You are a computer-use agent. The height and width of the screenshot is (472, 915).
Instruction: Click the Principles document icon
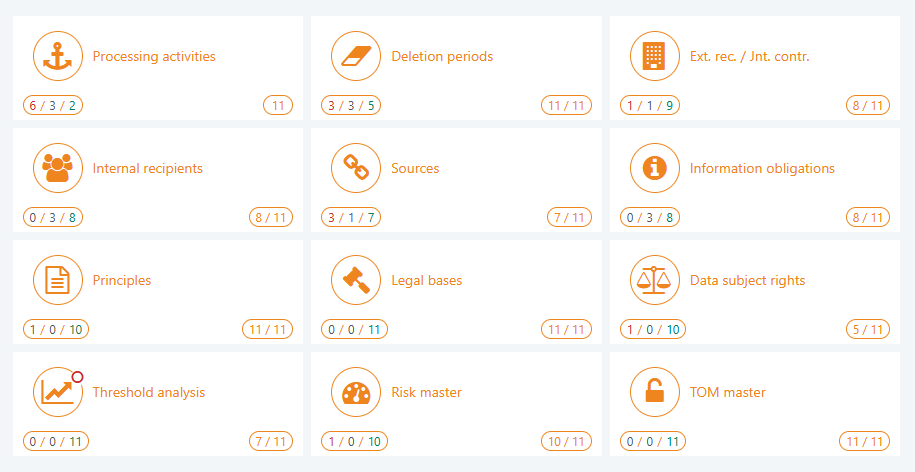coord(58,280)
